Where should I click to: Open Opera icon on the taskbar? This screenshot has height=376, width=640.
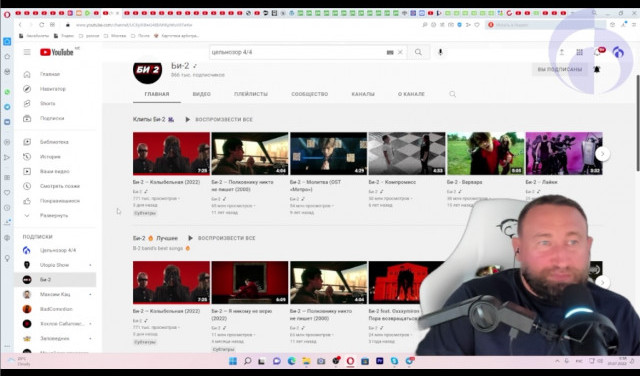click(350, 361)
